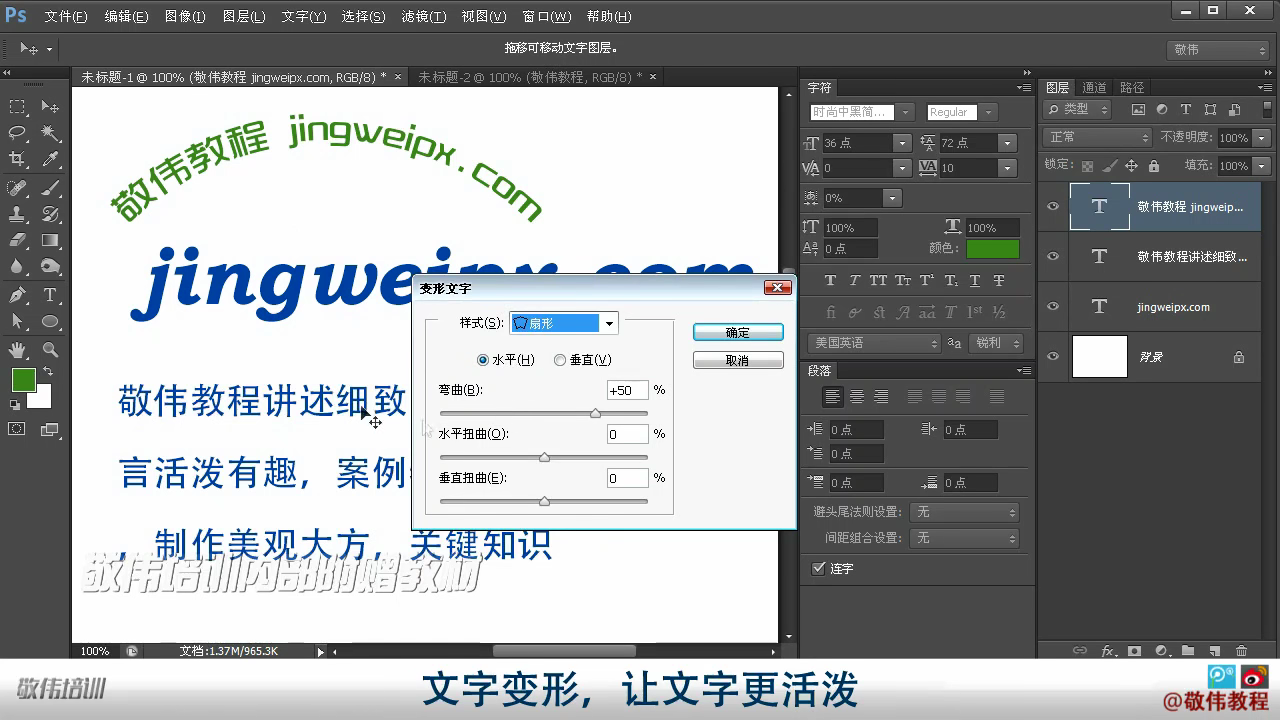Open the layer fill dropdown arrow

click(x=1261, y=166)
